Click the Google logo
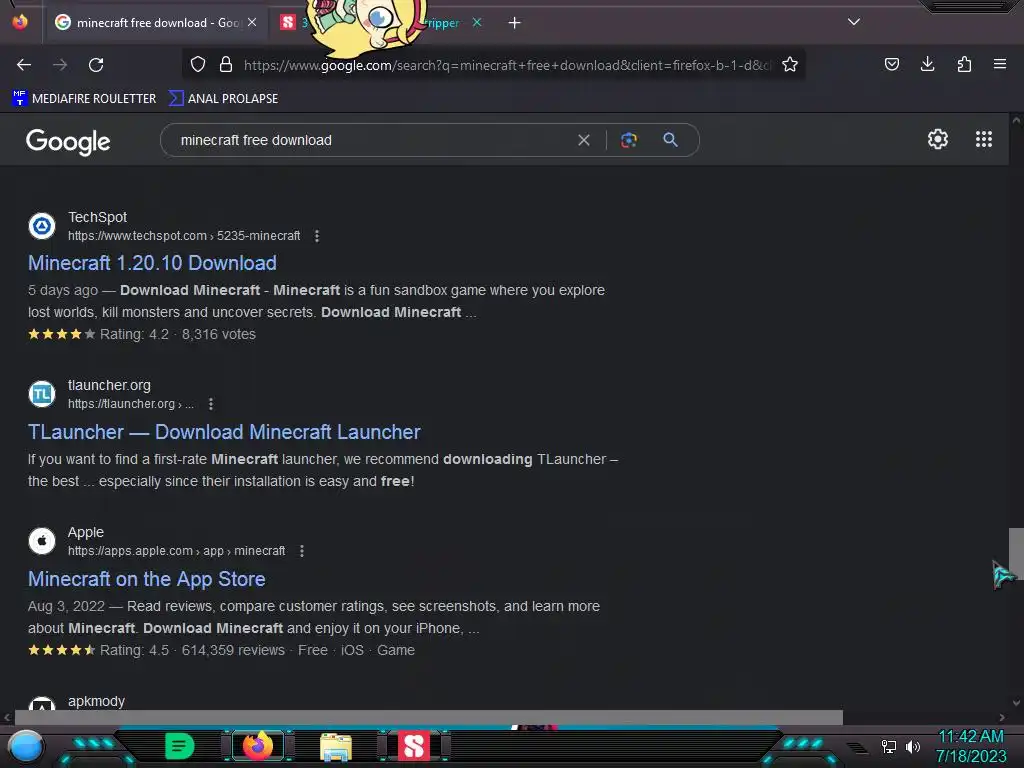Image resolution: width=1024 pixels, height=768 pixels. tap(68, 141)
